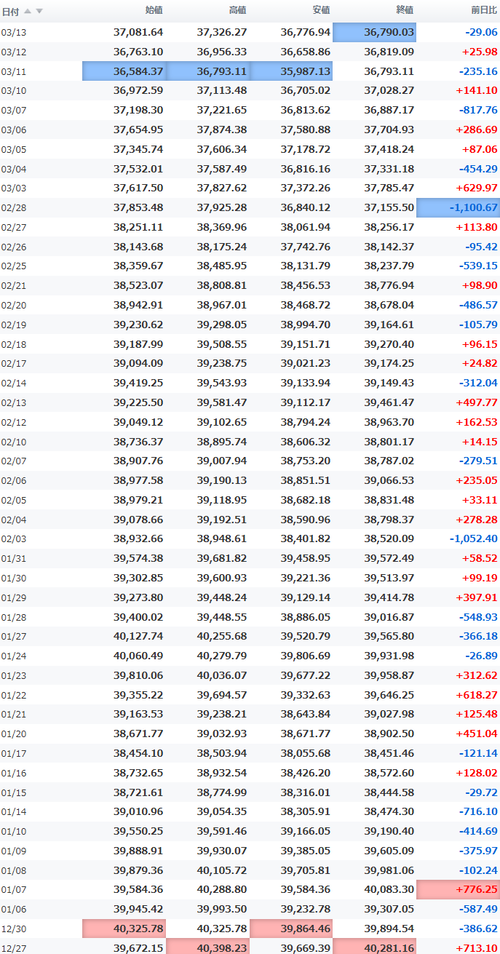Select opening value 38,942.91 on 02/20
Screen dimensions: 500x954
pos(138,305)
